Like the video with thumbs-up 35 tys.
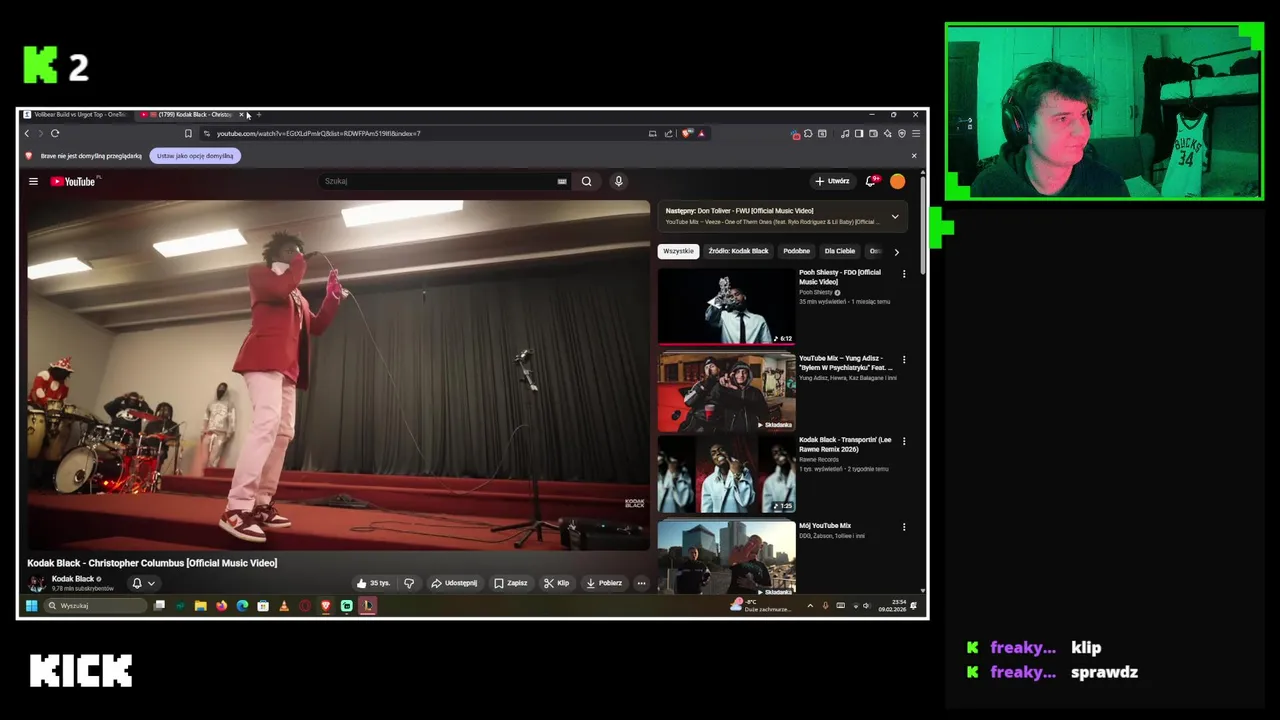 (x=374, y=583)
